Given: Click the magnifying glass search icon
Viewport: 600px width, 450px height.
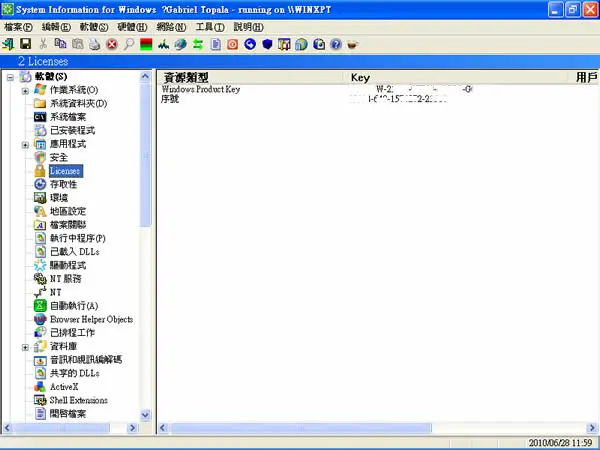Looking at the screenshot, I should coord(129,44).
